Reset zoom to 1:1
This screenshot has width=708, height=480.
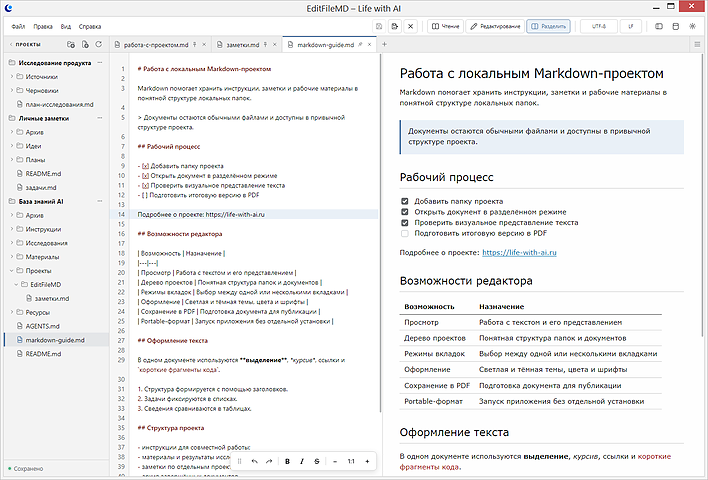tap(351, 461)
